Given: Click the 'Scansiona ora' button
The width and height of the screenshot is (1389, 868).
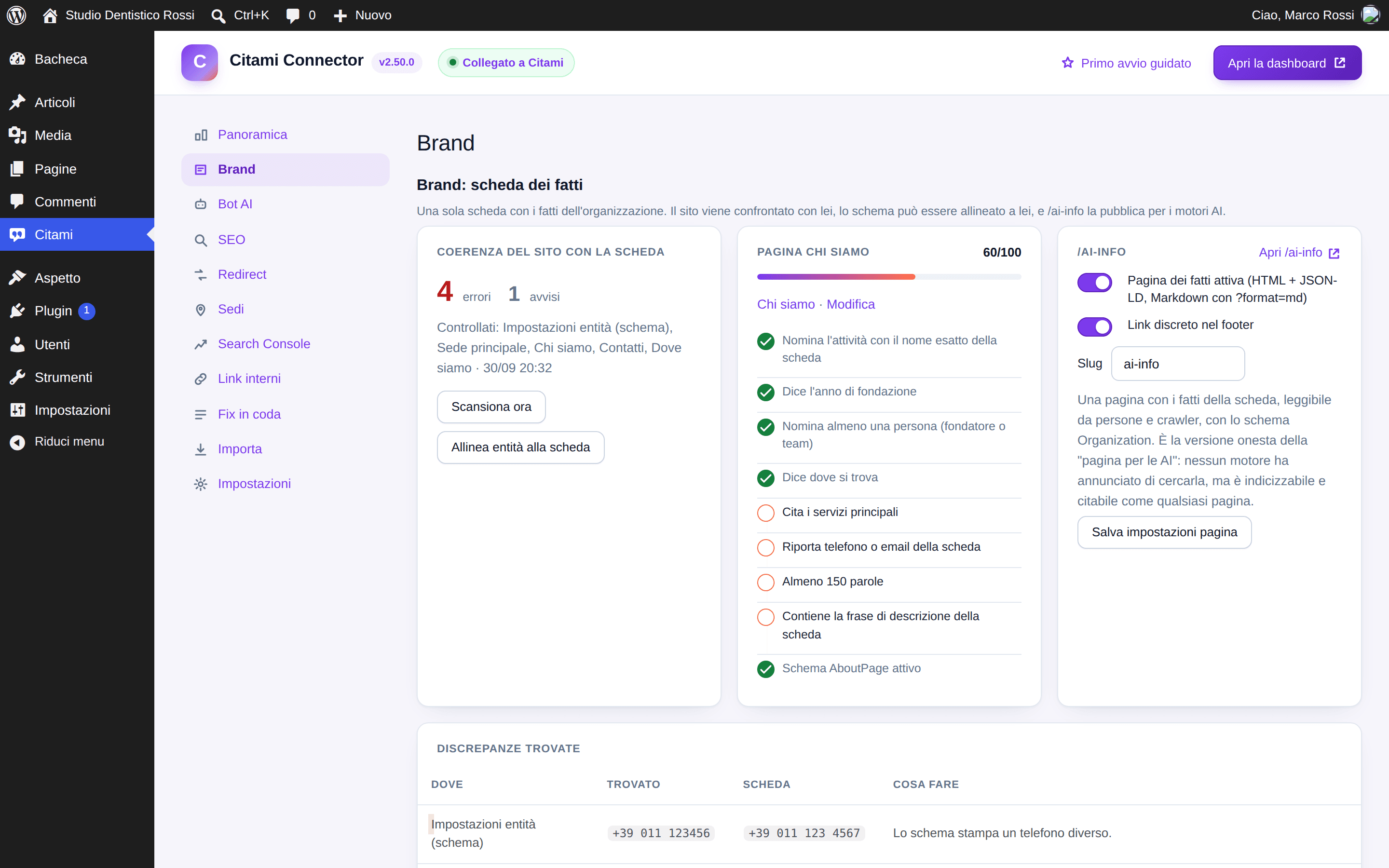Looking at the screenshot, I should pos(491,407).
